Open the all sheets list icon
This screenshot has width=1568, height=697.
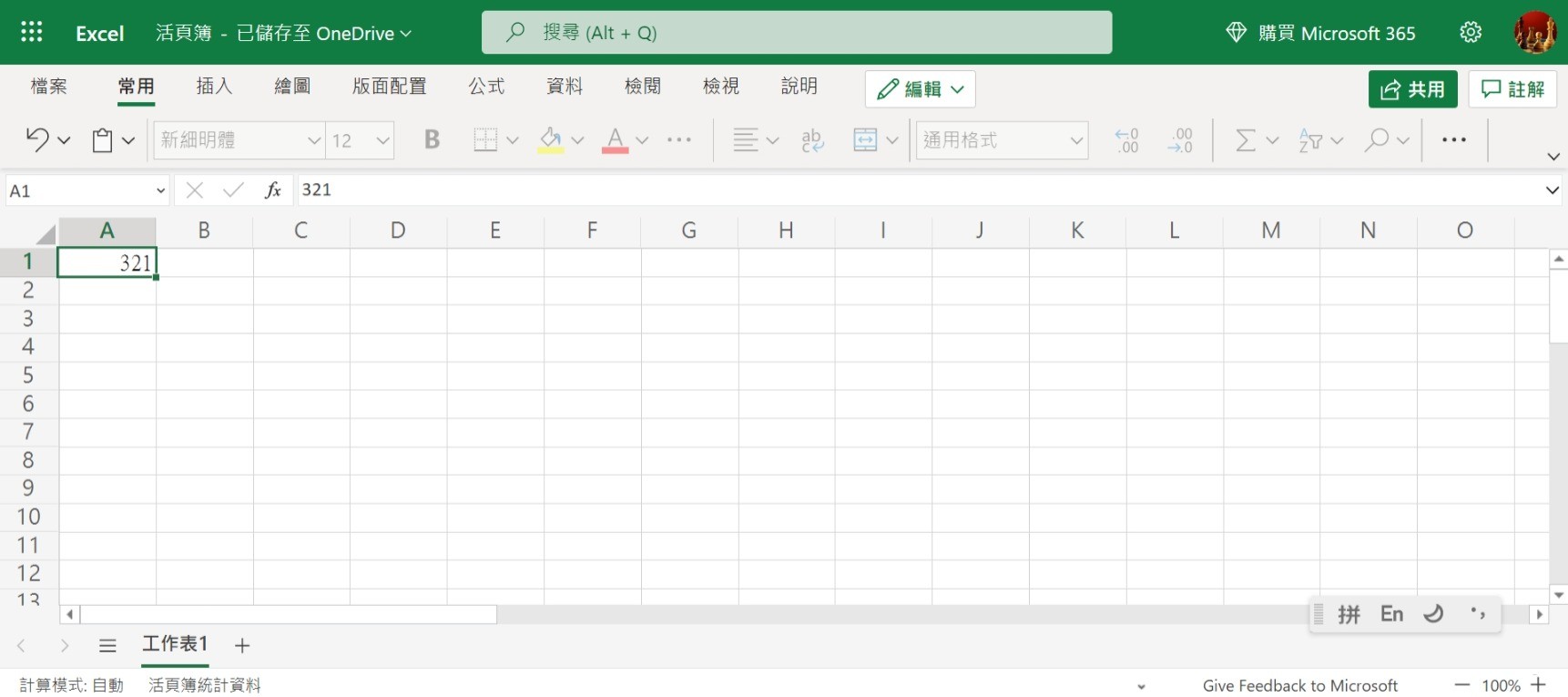[107, 646]
